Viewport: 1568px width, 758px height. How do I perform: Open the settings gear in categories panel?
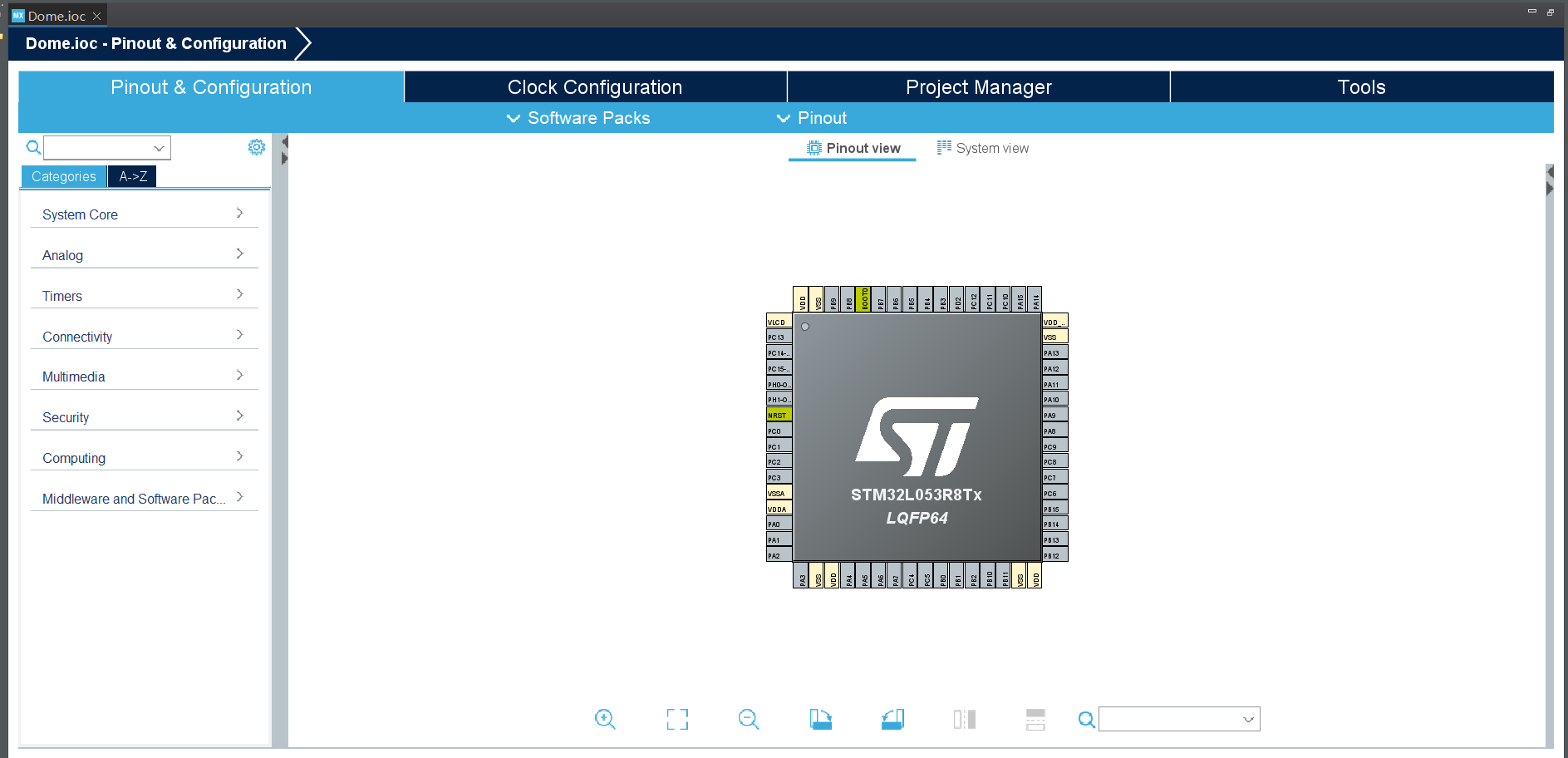coord(256,147)
